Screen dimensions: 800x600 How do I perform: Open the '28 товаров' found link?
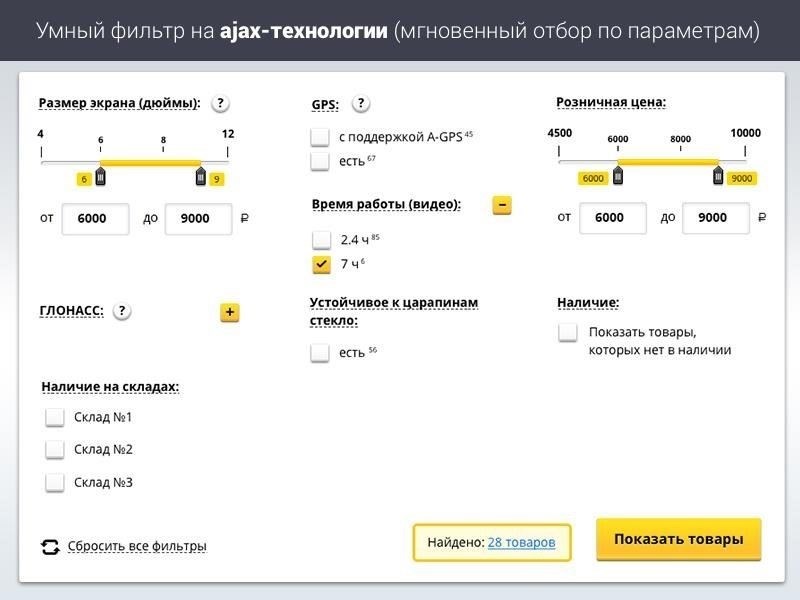click(521, 542)
